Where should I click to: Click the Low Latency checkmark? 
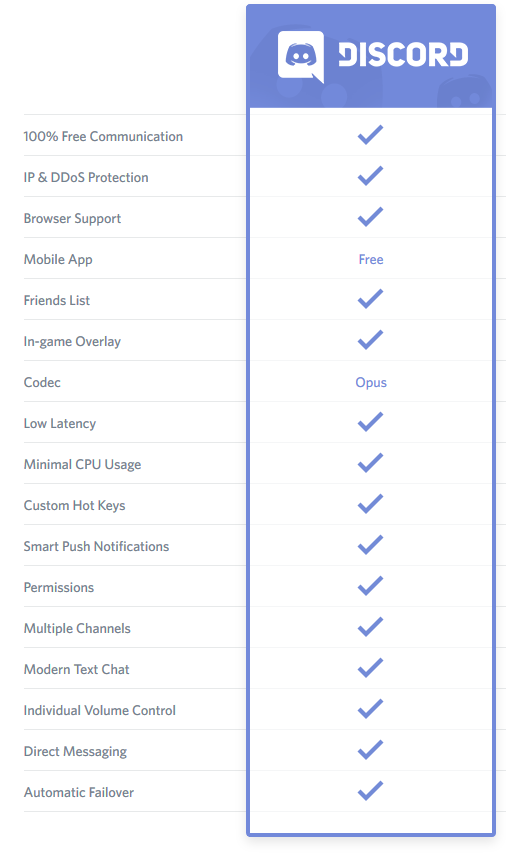pos(371,421)
